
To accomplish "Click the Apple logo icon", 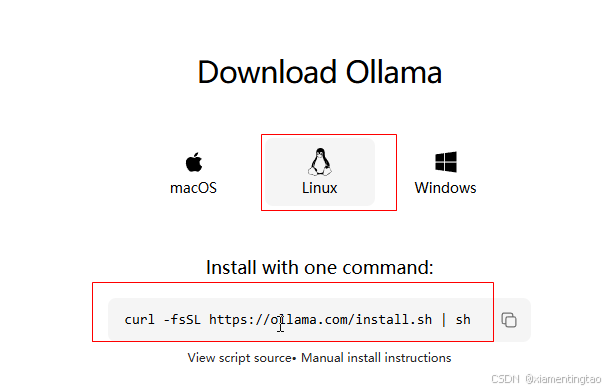I will tap(194, 162).
